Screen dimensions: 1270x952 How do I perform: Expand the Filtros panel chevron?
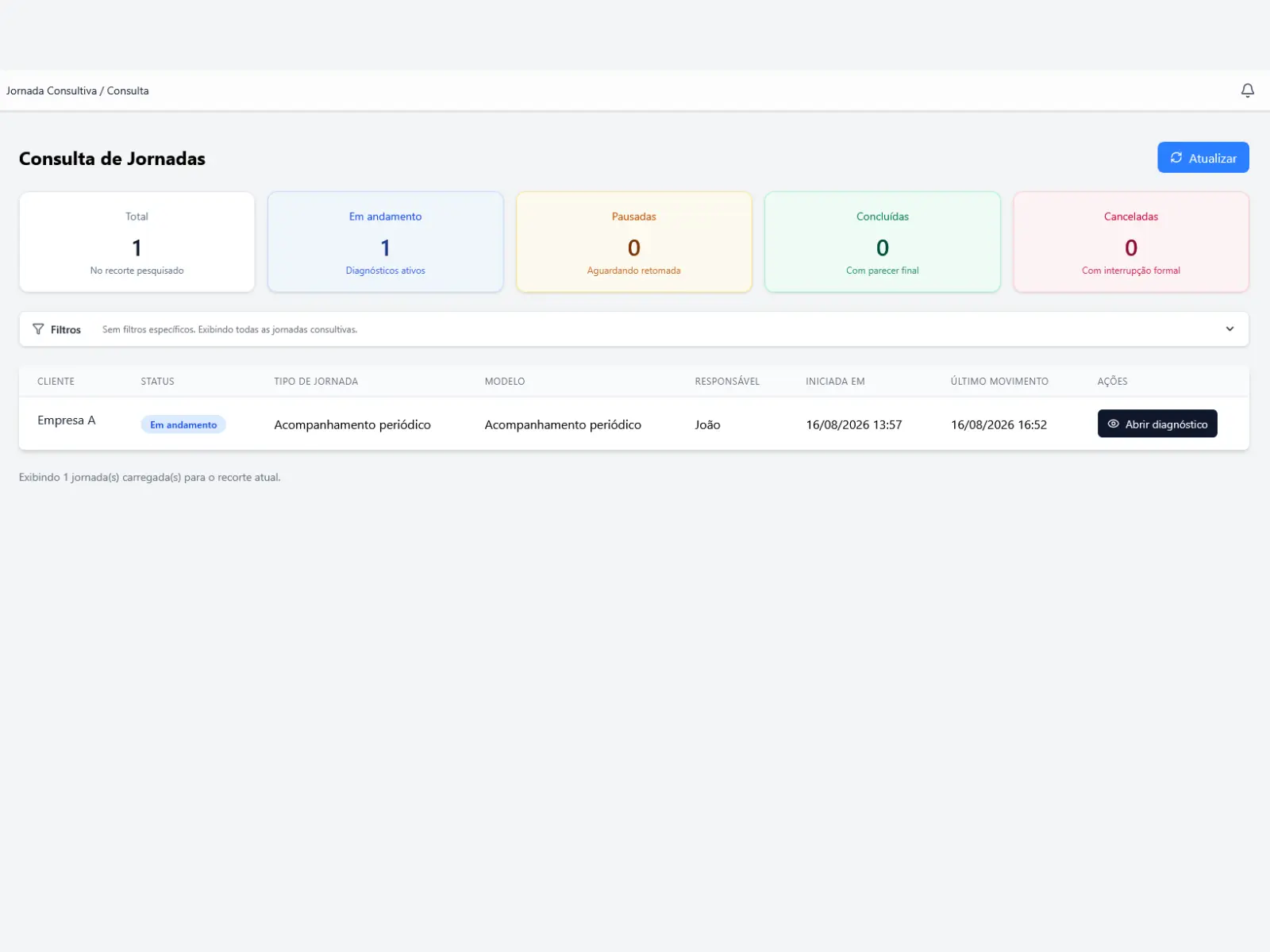(x=1230, y=329)
